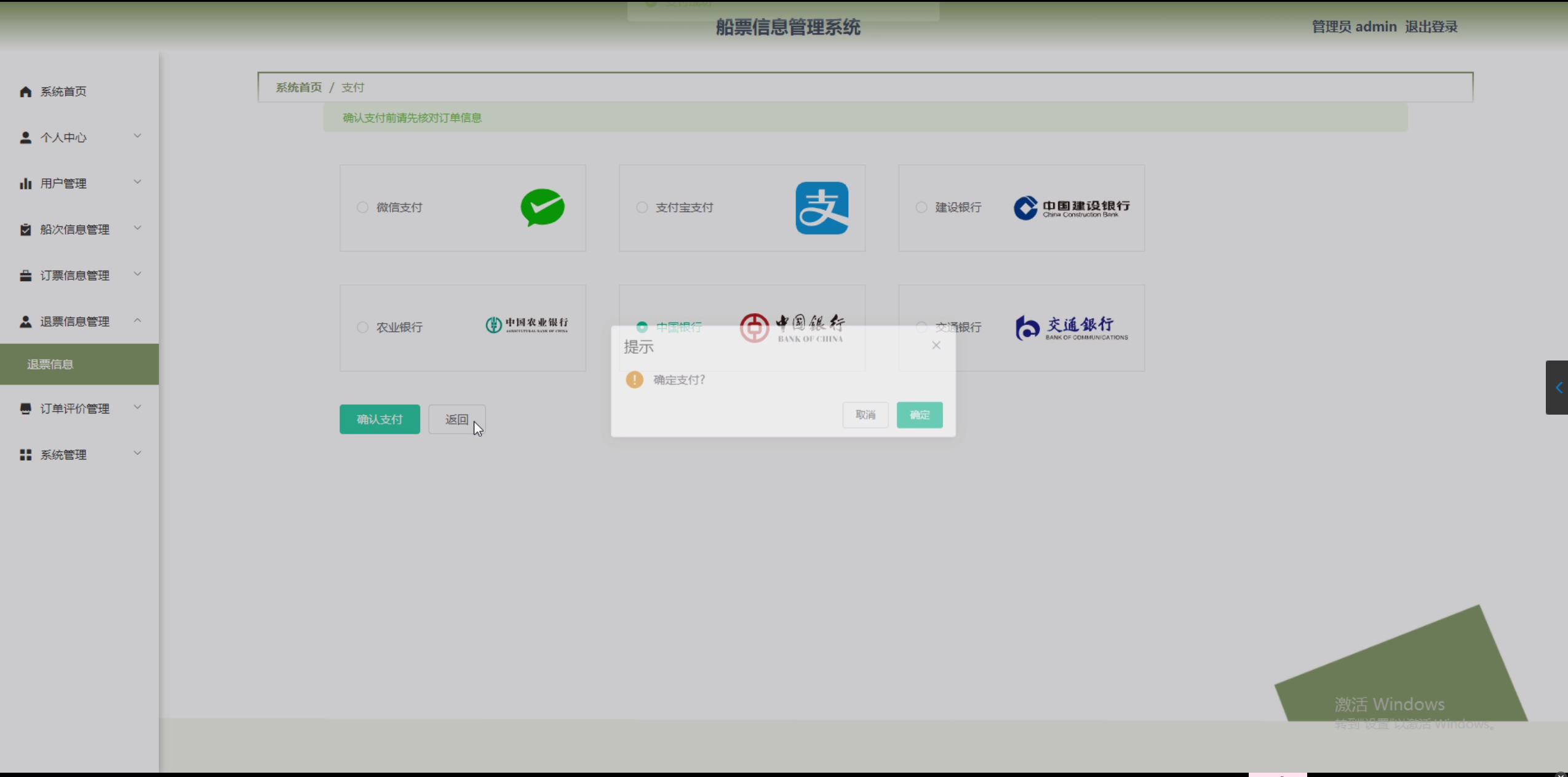
Task: Click the clipboard icon beside 船次信息管理
Action: (x=25, y=229)
